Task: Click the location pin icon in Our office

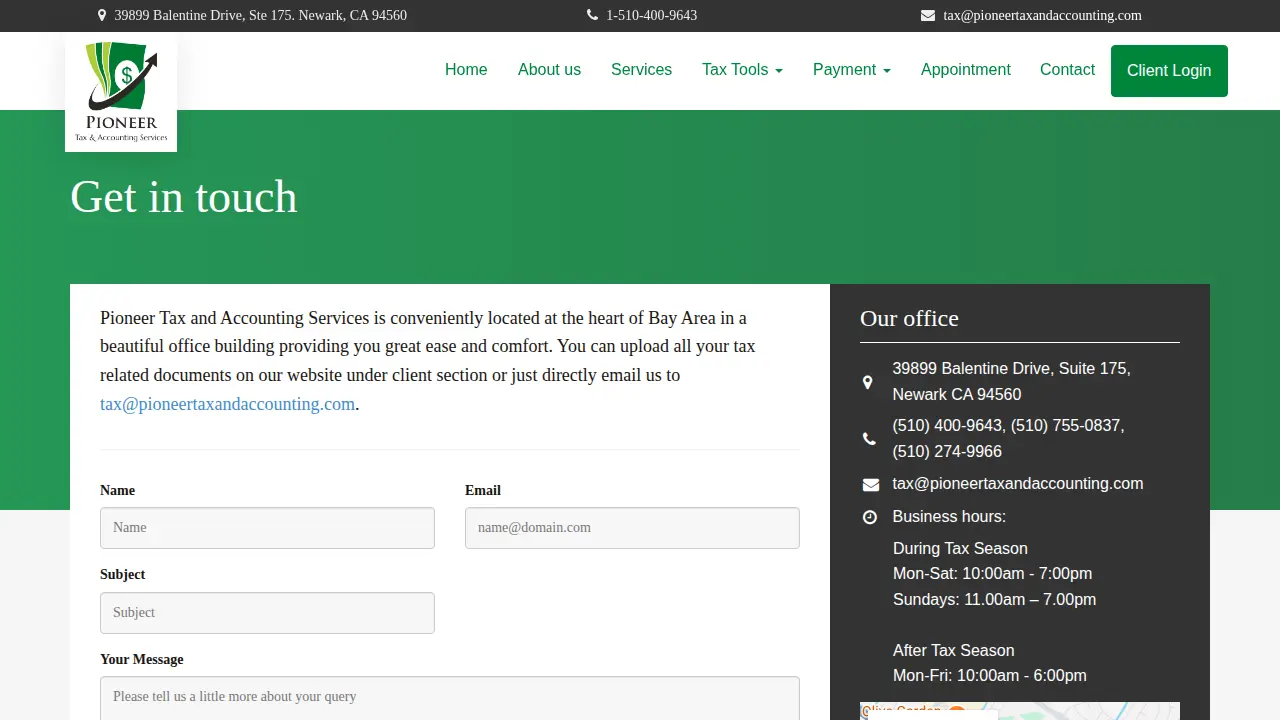Action: [867, 382]
